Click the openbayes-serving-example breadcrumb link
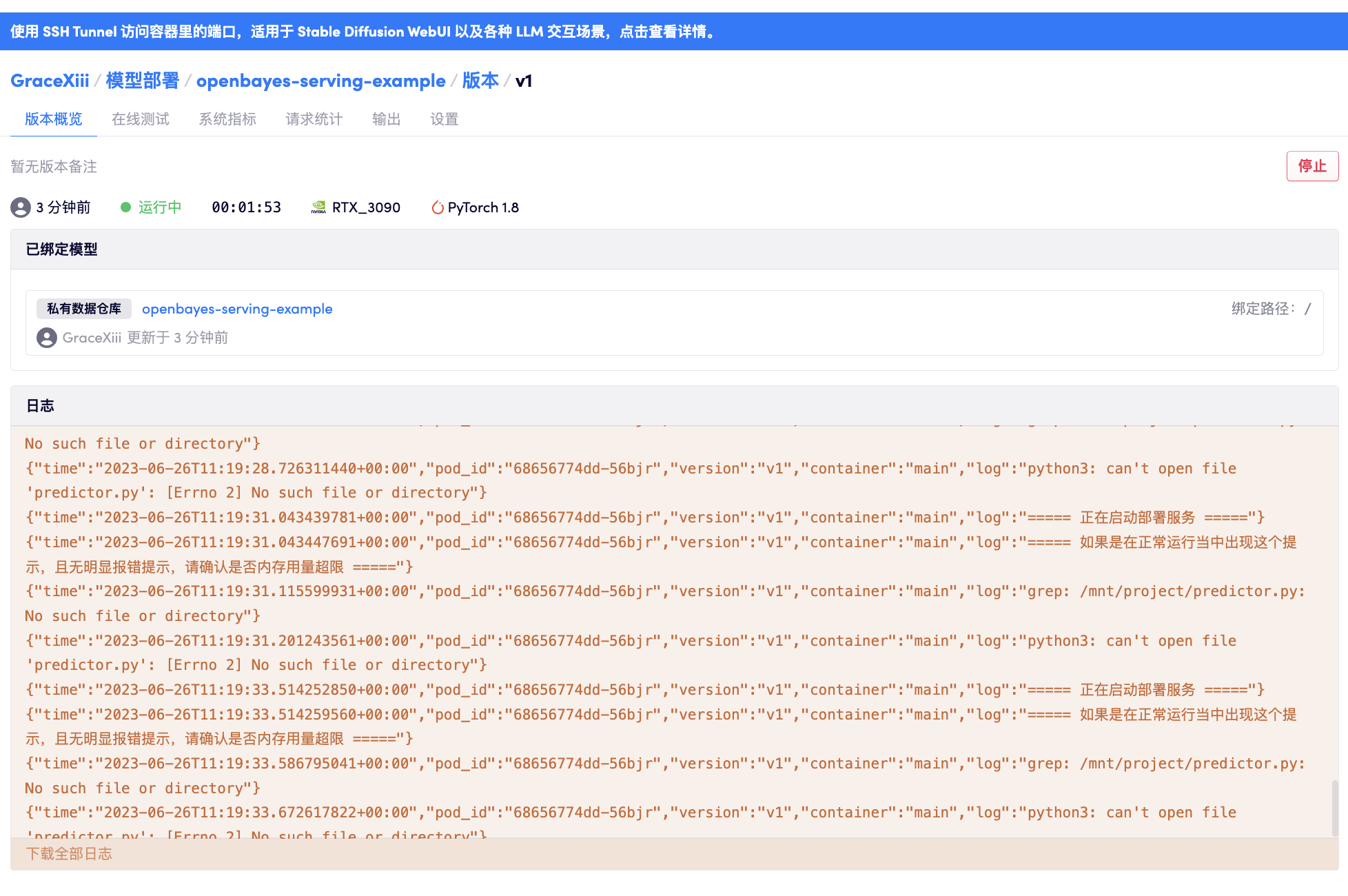This screenshot has width=1348, height=896. click(x=320, y=81)
